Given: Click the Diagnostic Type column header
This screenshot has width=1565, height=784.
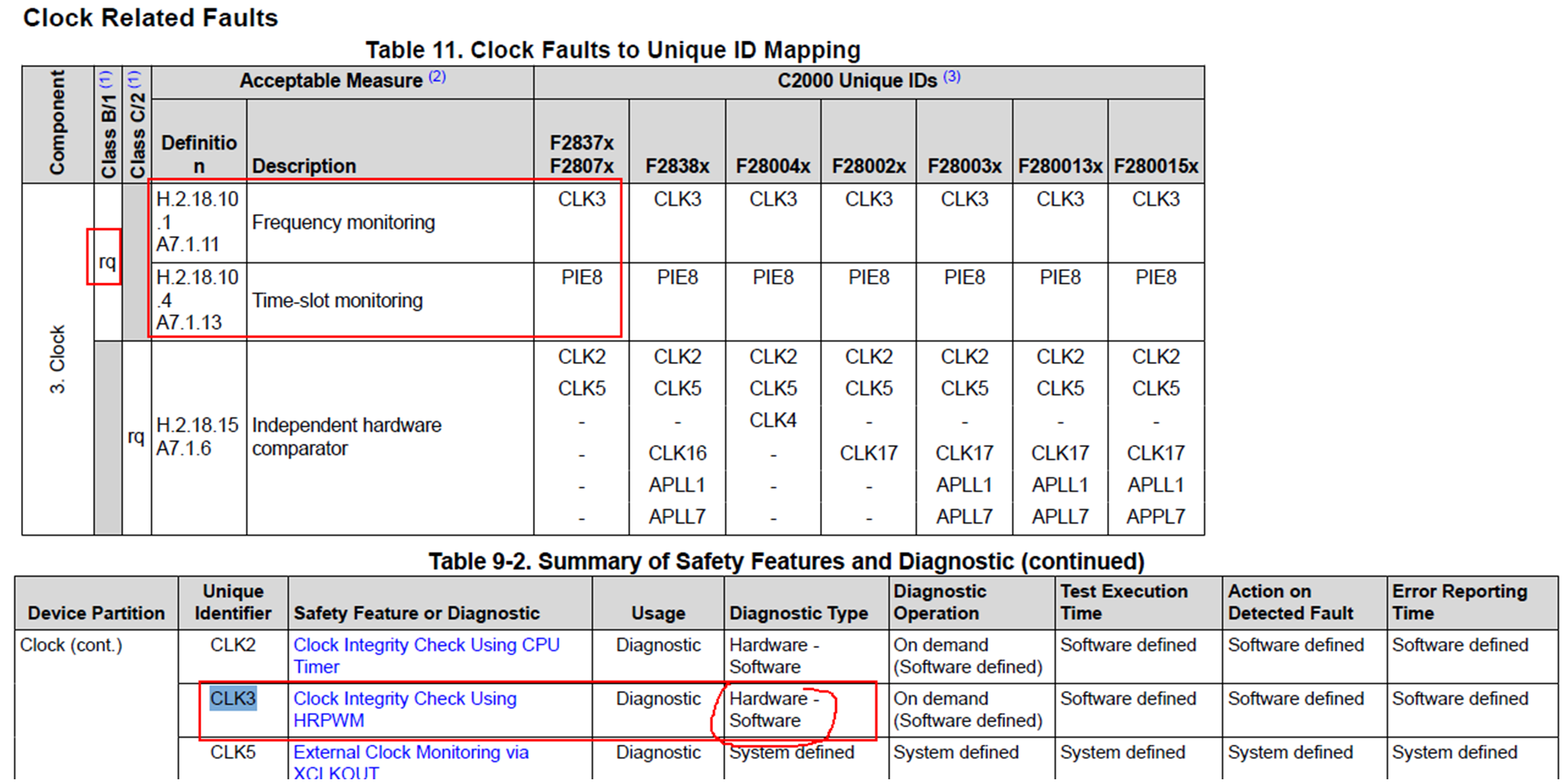Looking at the screenshot, I should point(798,613).
